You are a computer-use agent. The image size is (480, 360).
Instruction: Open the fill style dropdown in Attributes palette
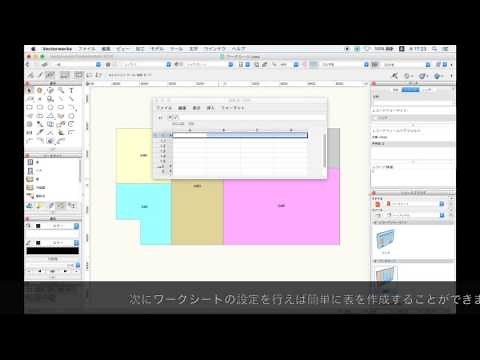point(76,226)
